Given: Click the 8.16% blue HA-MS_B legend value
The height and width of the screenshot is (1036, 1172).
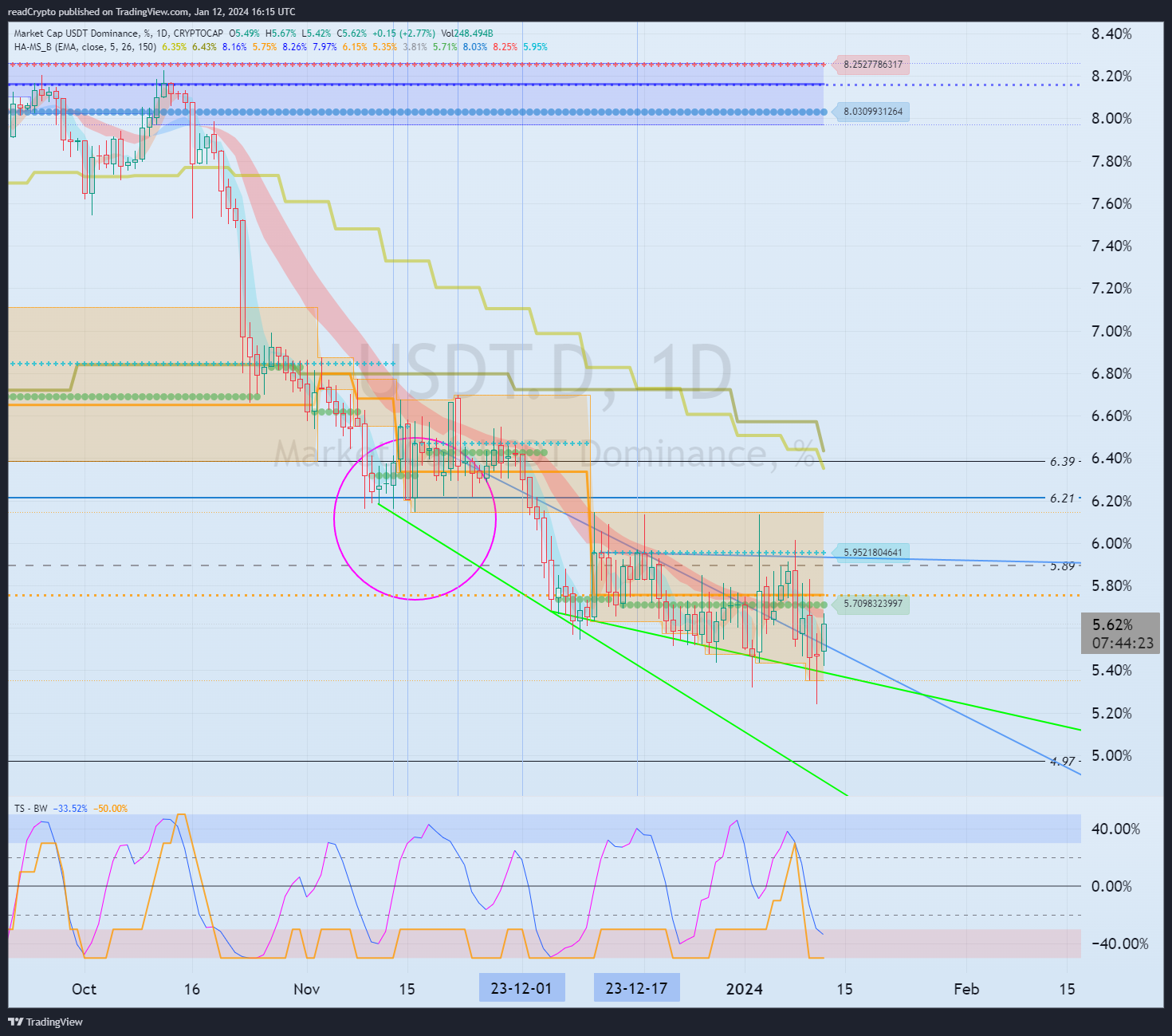Looking at the screenshot, I should click(x=234, y=47).
